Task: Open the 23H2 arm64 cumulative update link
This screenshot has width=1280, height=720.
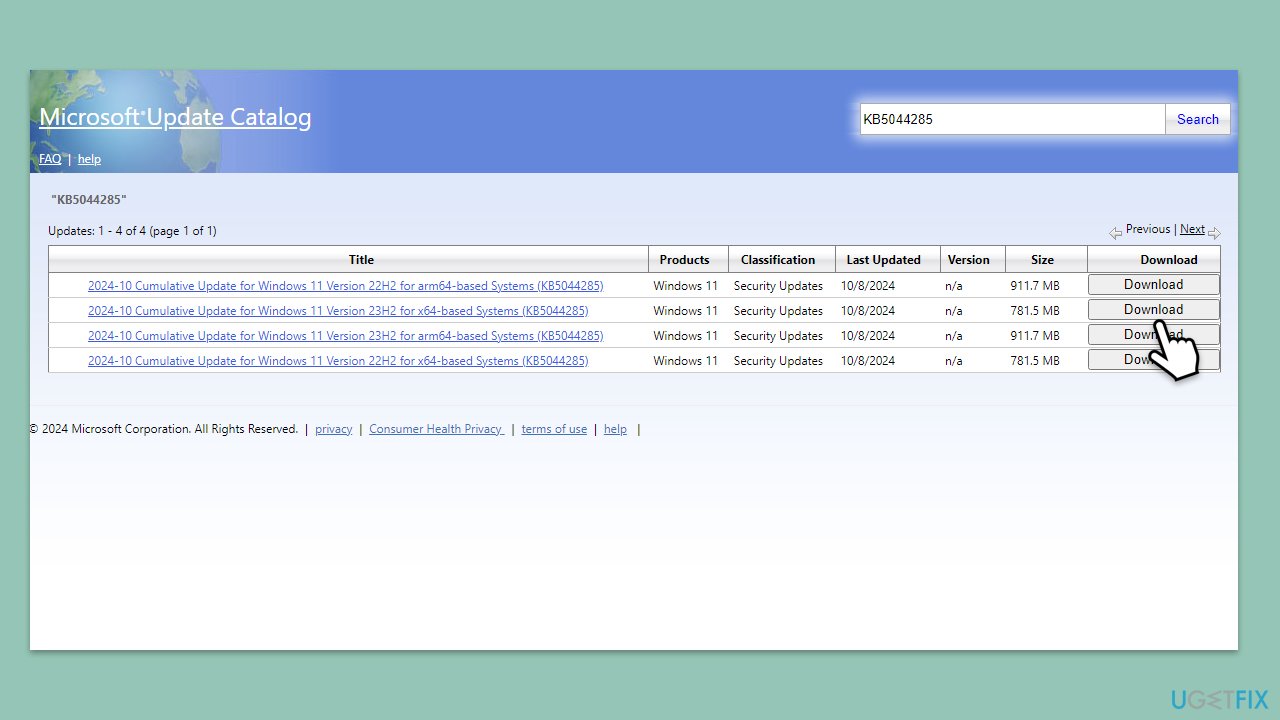Action: coord(345,336)
